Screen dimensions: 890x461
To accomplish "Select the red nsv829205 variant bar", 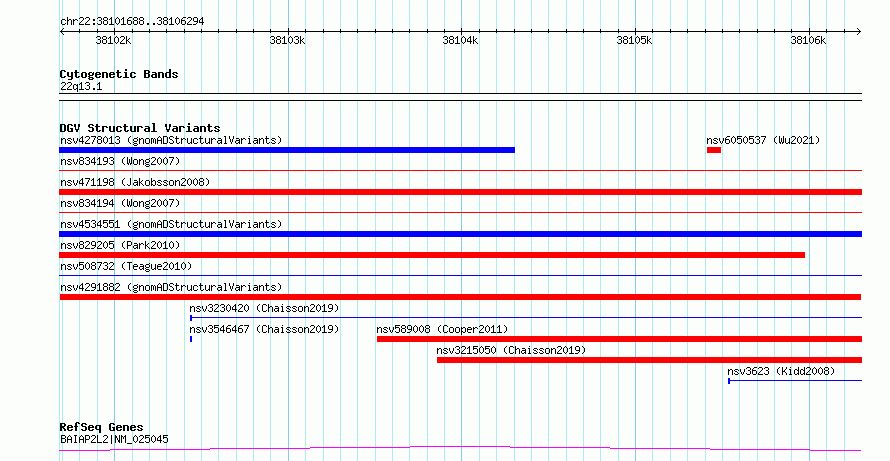I will coord(432,255).
